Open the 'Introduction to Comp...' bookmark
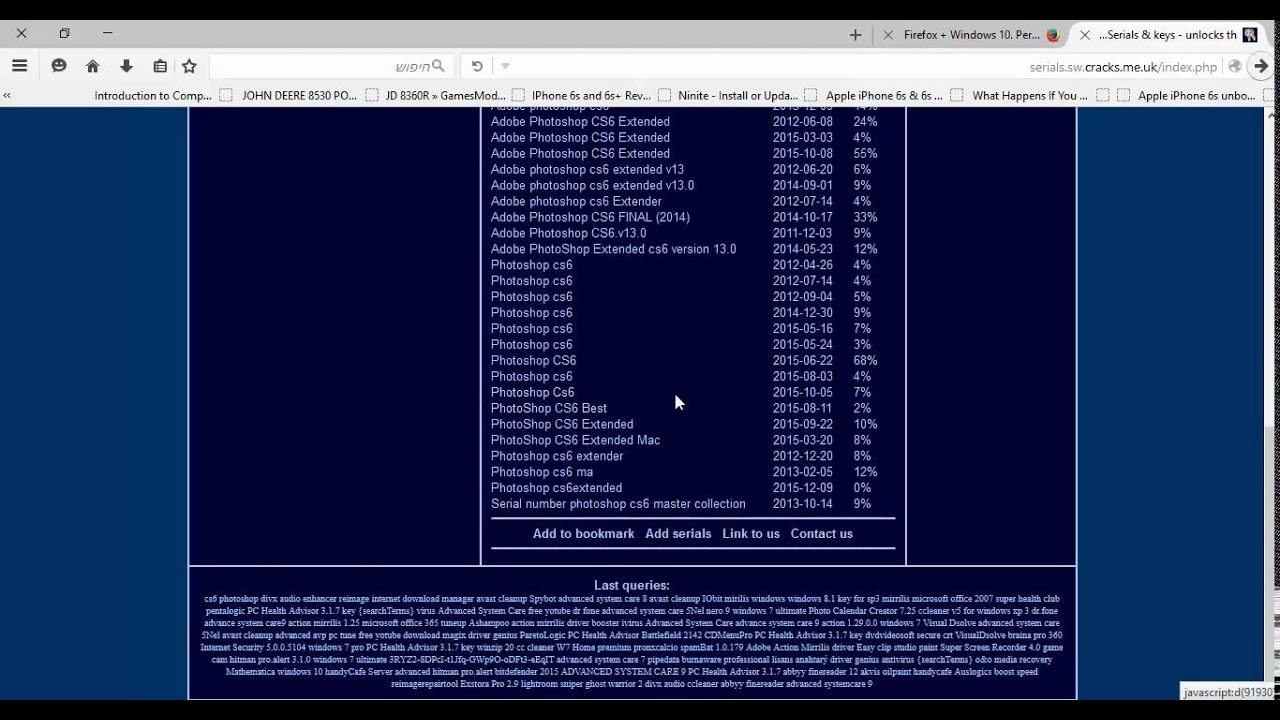 pyautogui.click(x=153, y=96)
